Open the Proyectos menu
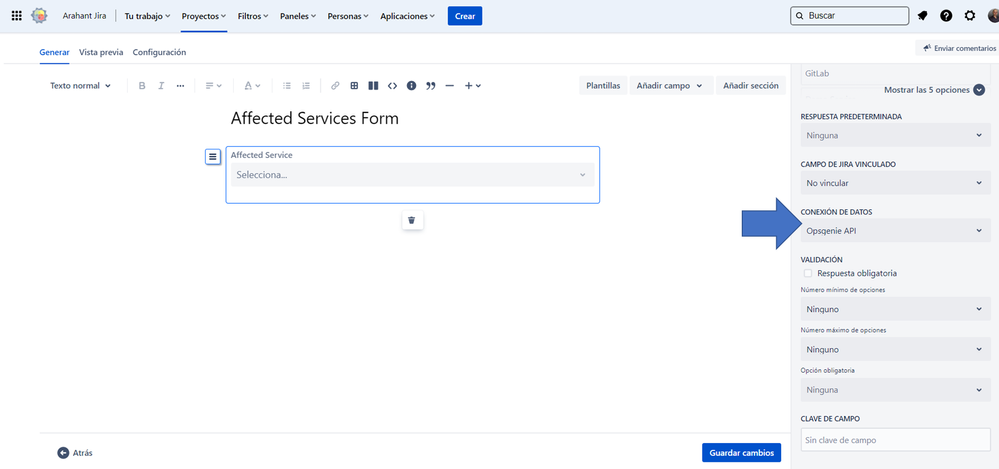Screen dimensions: 999x469 (x=204, y=16)
